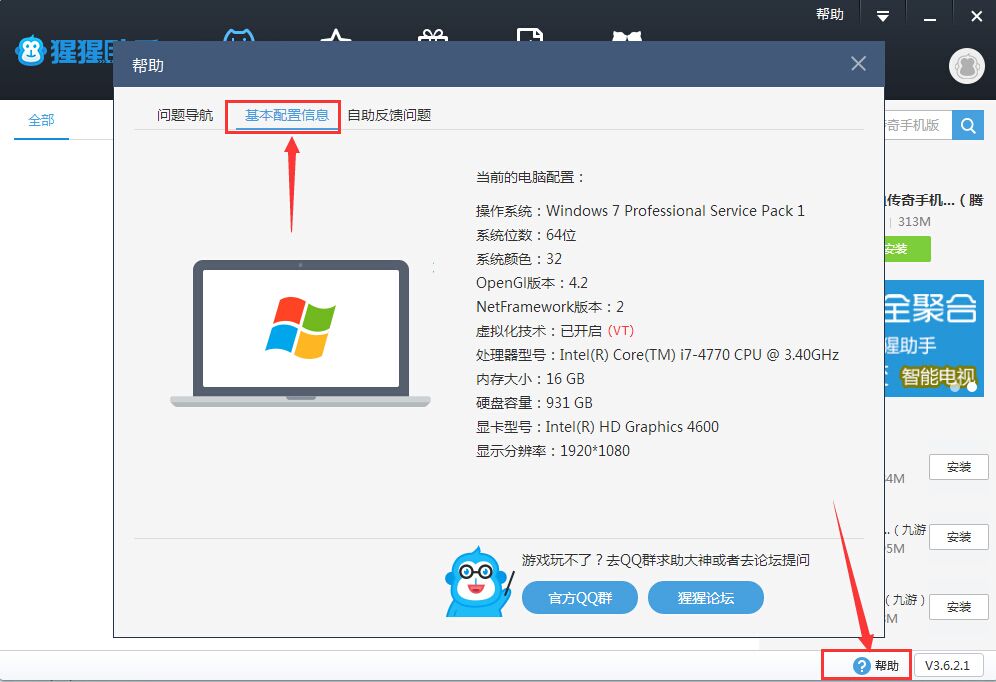Click the blue monkey mascot with glasses
996x682 pixels.
pyautogui.click(x=479, y=582)
